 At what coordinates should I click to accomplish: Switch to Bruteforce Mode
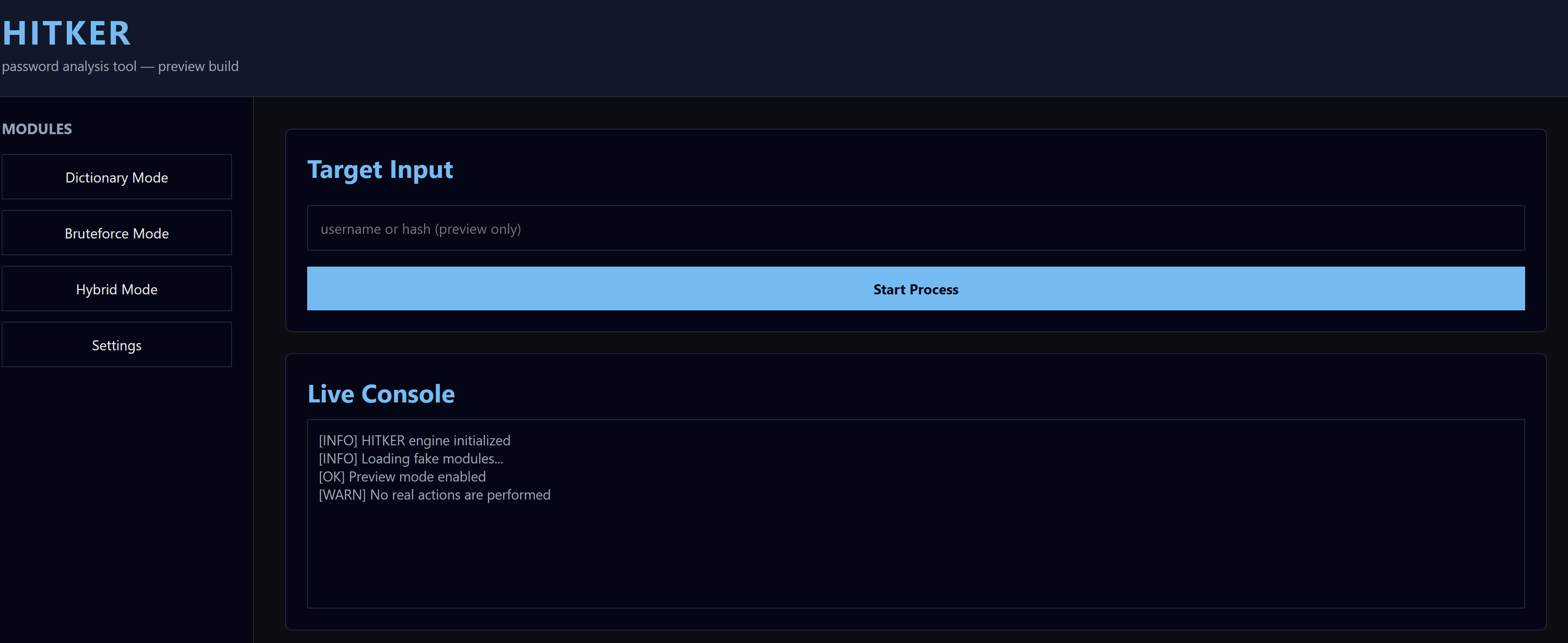pyautogui.click(x=116, y=233)
